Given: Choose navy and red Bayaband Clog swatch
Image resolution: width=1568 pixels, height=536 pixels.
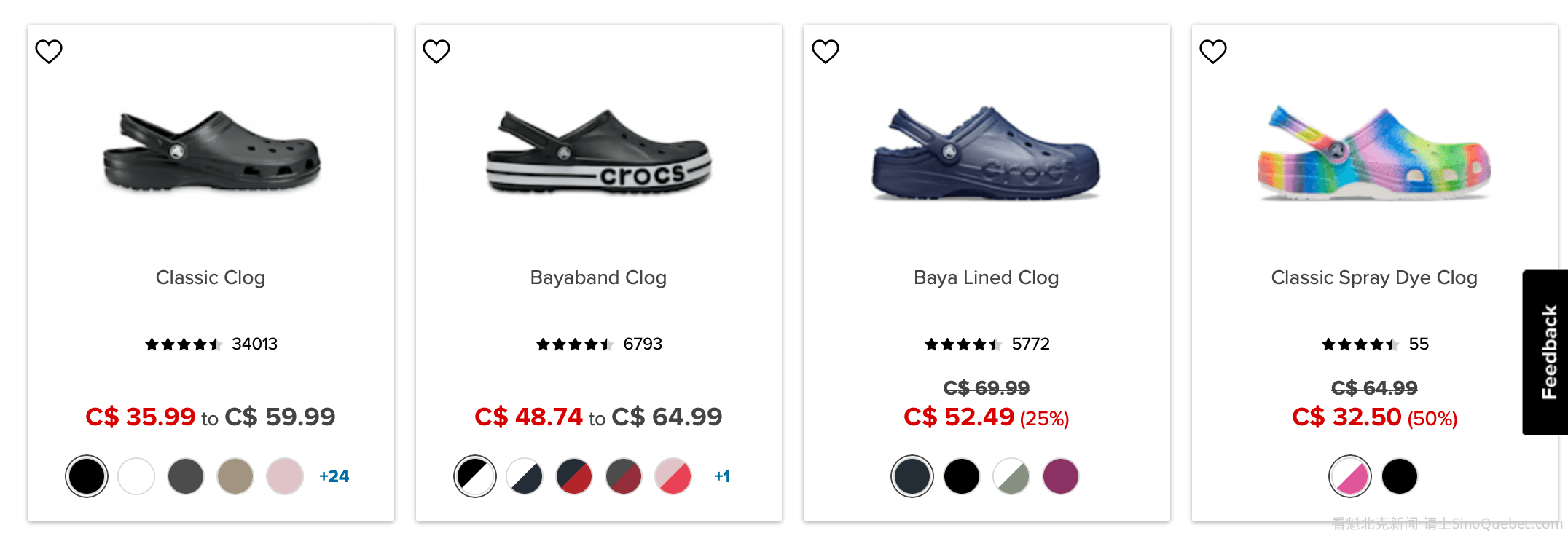Looking at the screenshot, I should [574, 476].
